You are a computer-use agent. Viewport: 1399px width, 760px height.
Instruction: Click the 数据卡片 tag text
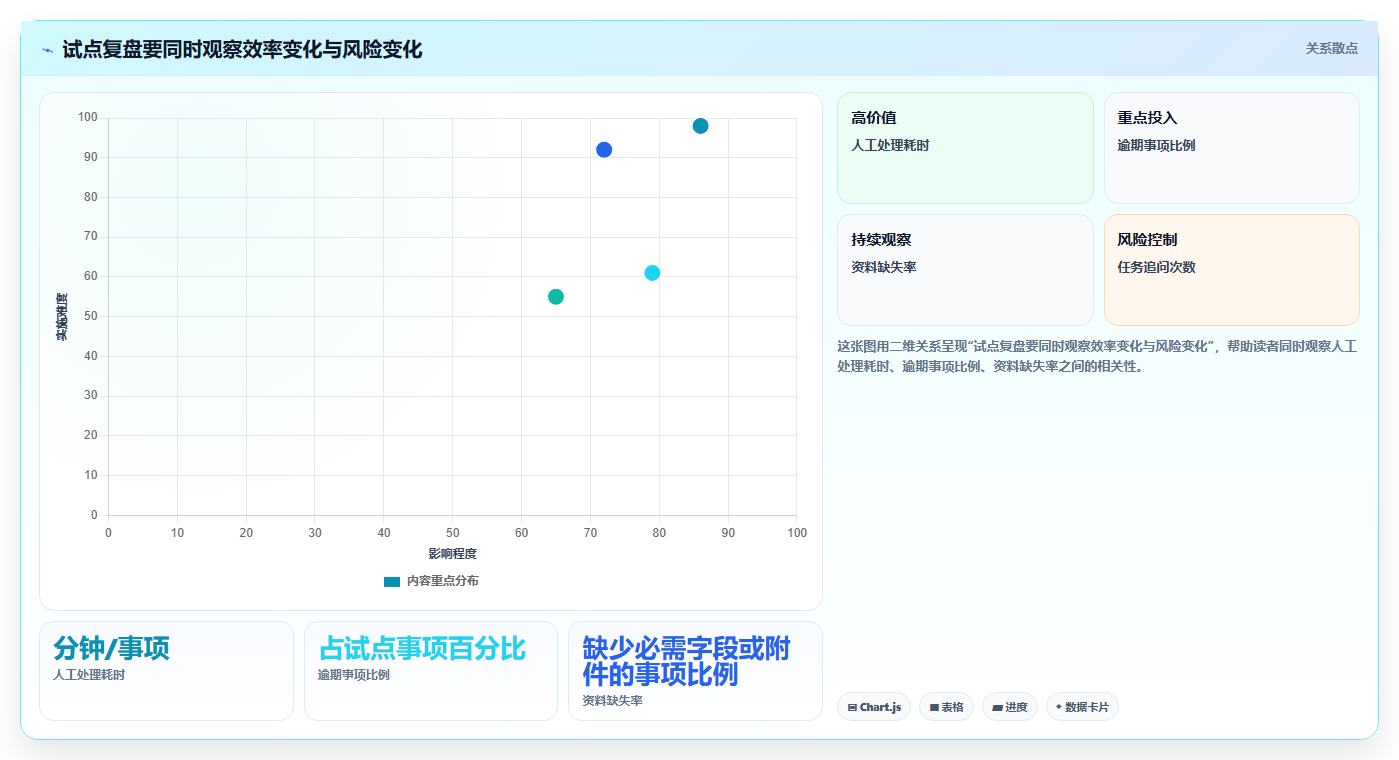pos(1087,707)
